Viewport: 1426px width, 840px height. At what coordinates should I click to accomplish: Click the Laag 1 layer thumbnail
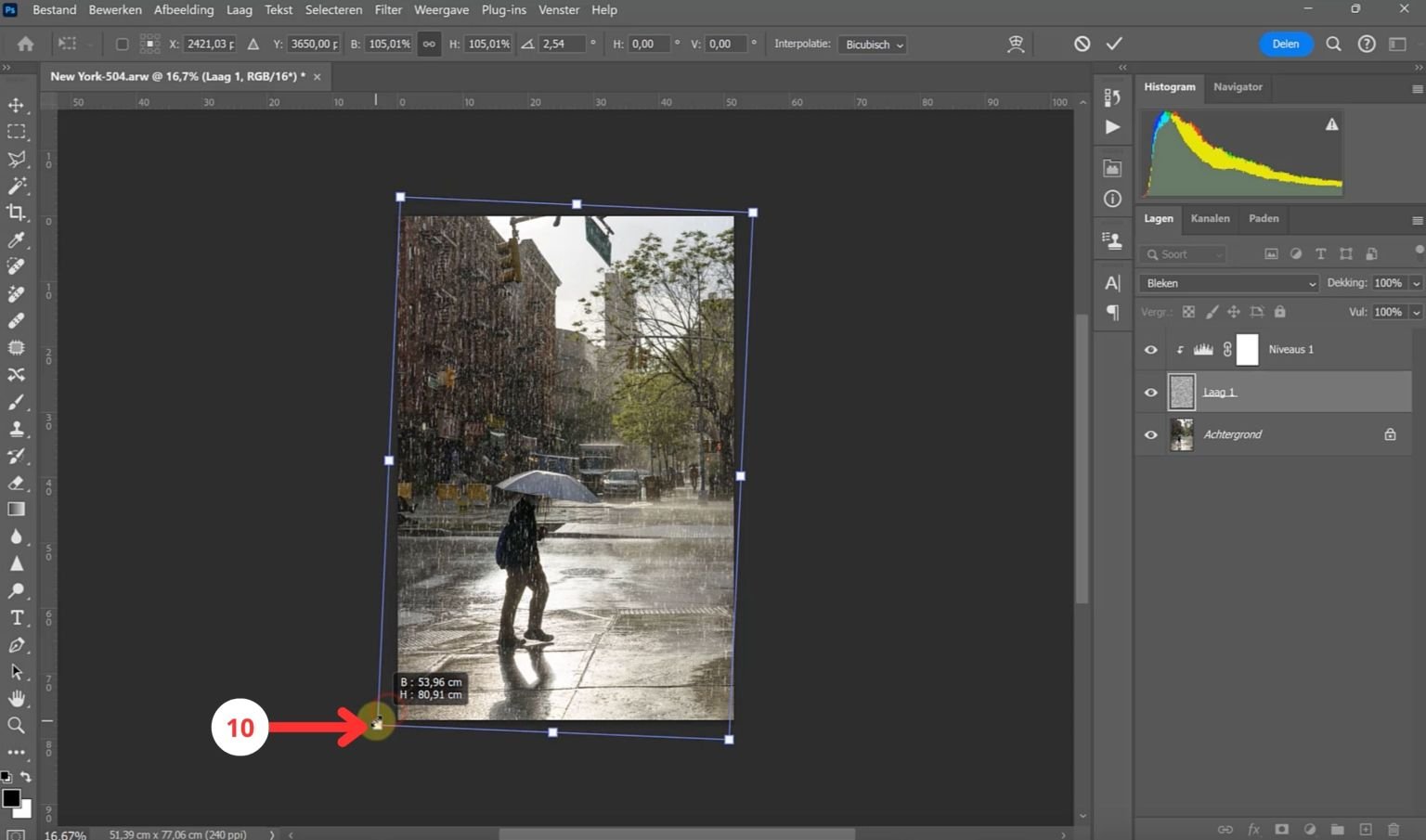[x=1181, y=392]
